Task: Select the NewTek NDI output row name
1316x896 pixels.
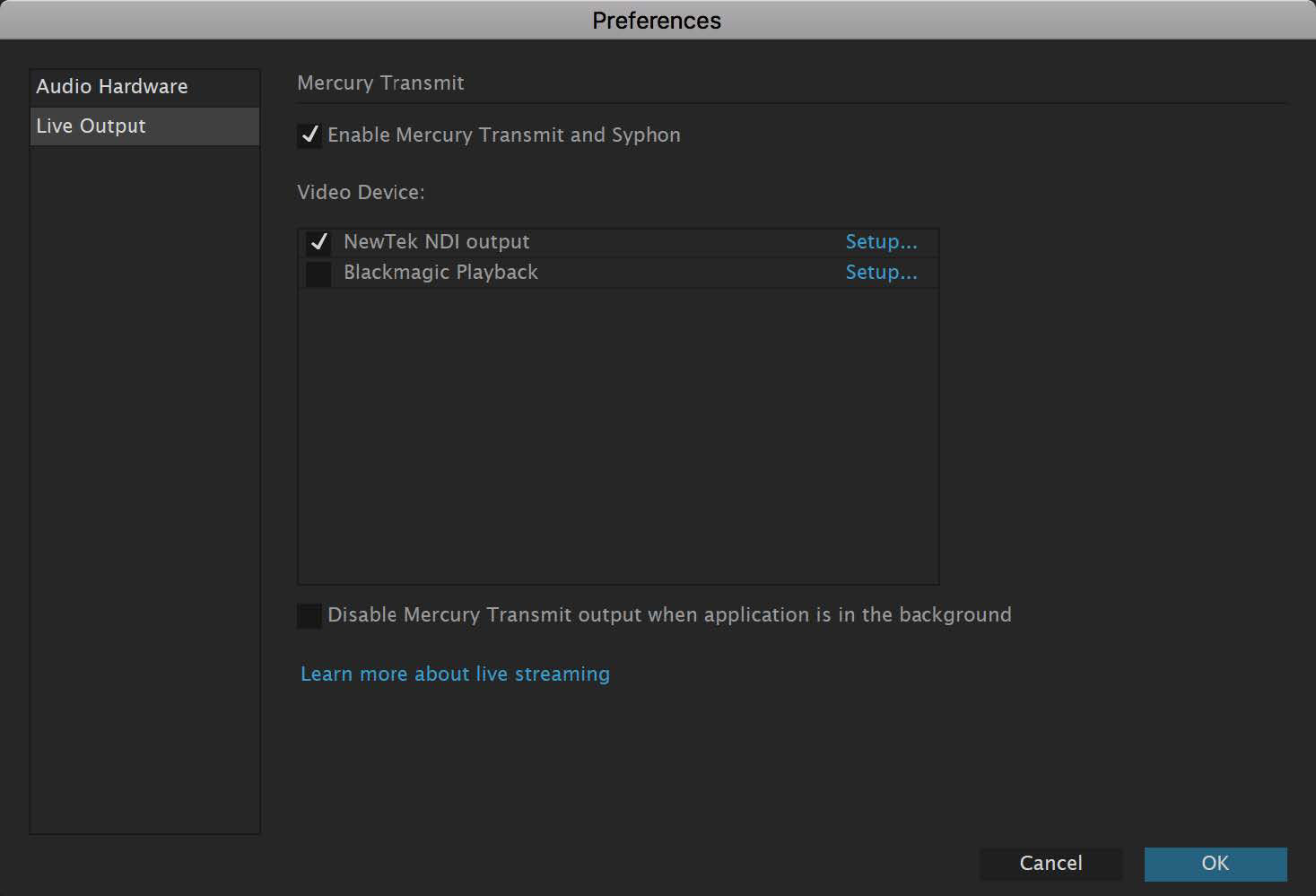Action: pos(437,242)
